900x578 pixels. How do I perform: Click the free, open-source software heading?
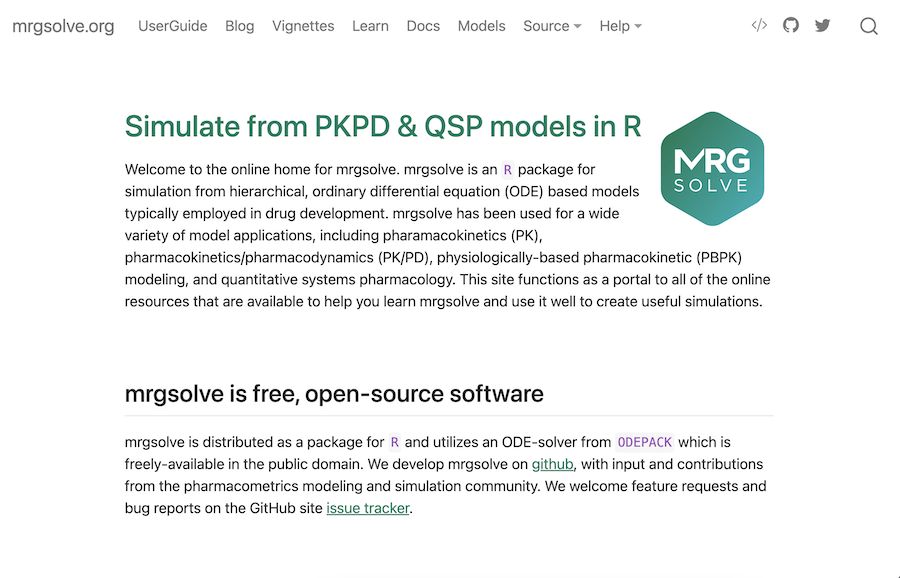click(334, 393)
